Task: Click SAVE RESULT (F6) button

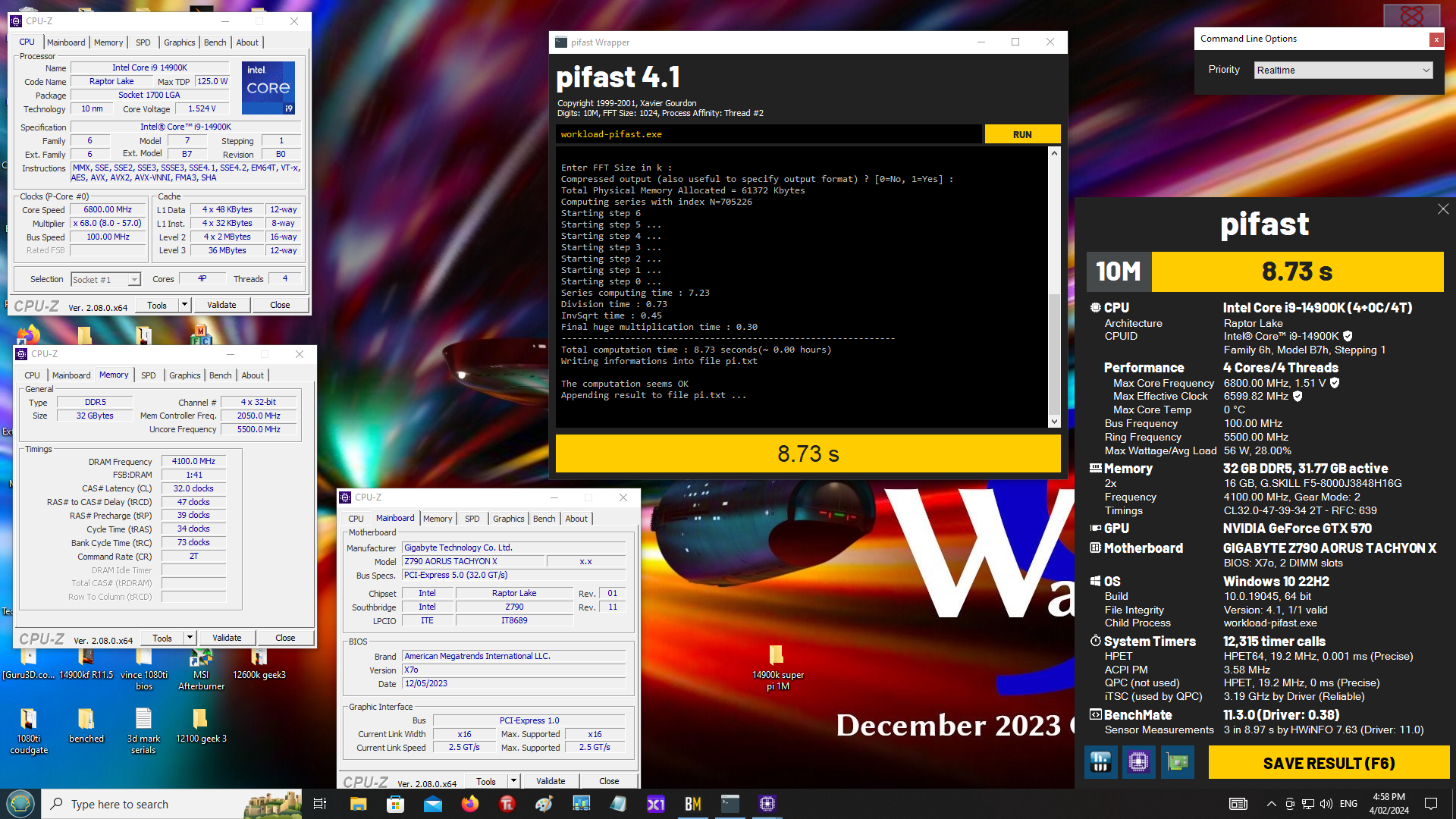Action: tap(1329, 763)
